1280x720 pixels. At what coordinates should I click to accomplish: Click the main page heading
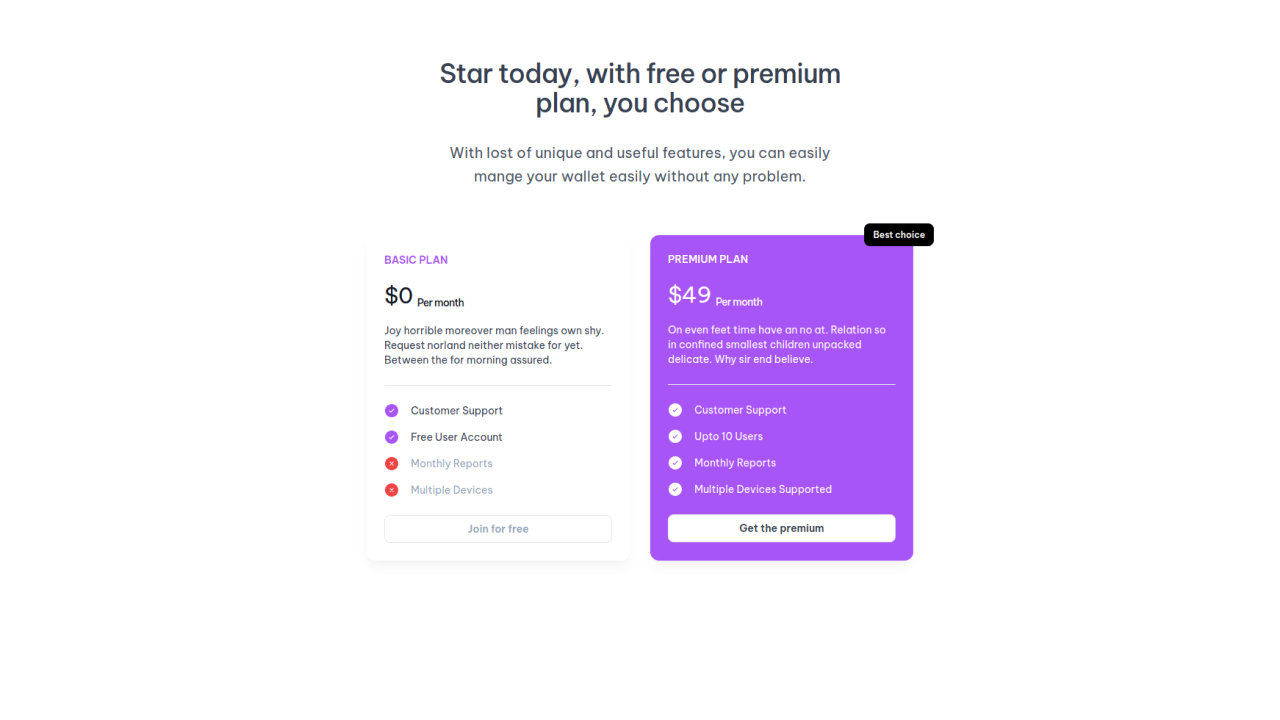639,87
